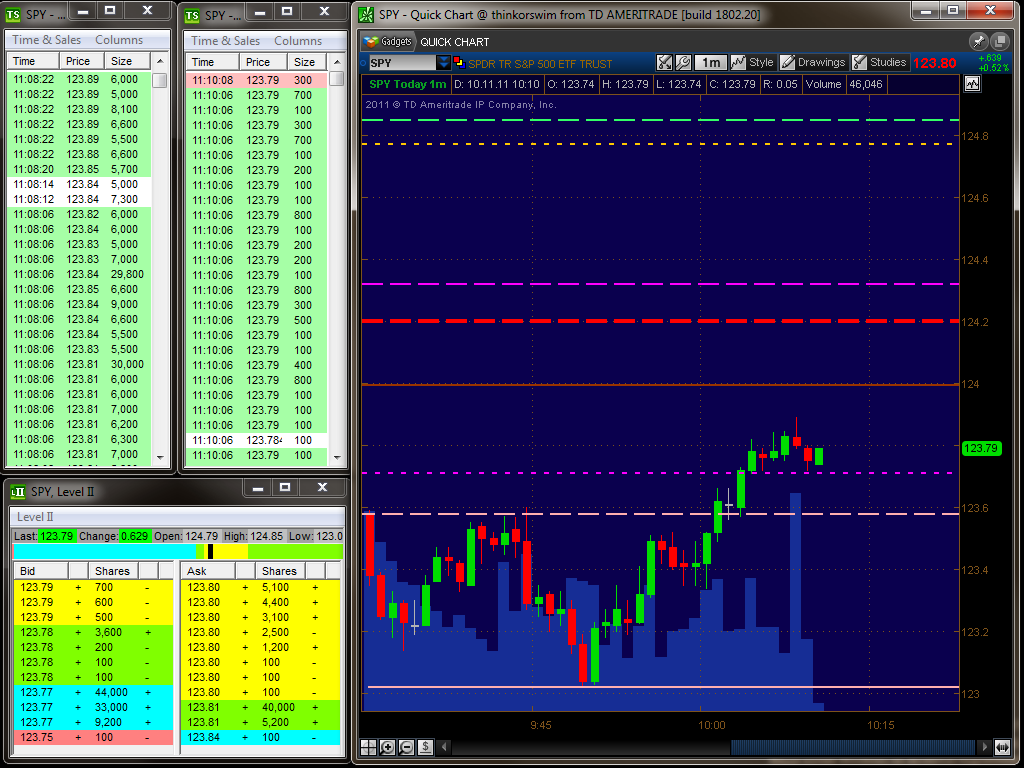1024x768 pixels.
Task: Click the LII icon in Level II window title
Action: click(x=18, y=492)
